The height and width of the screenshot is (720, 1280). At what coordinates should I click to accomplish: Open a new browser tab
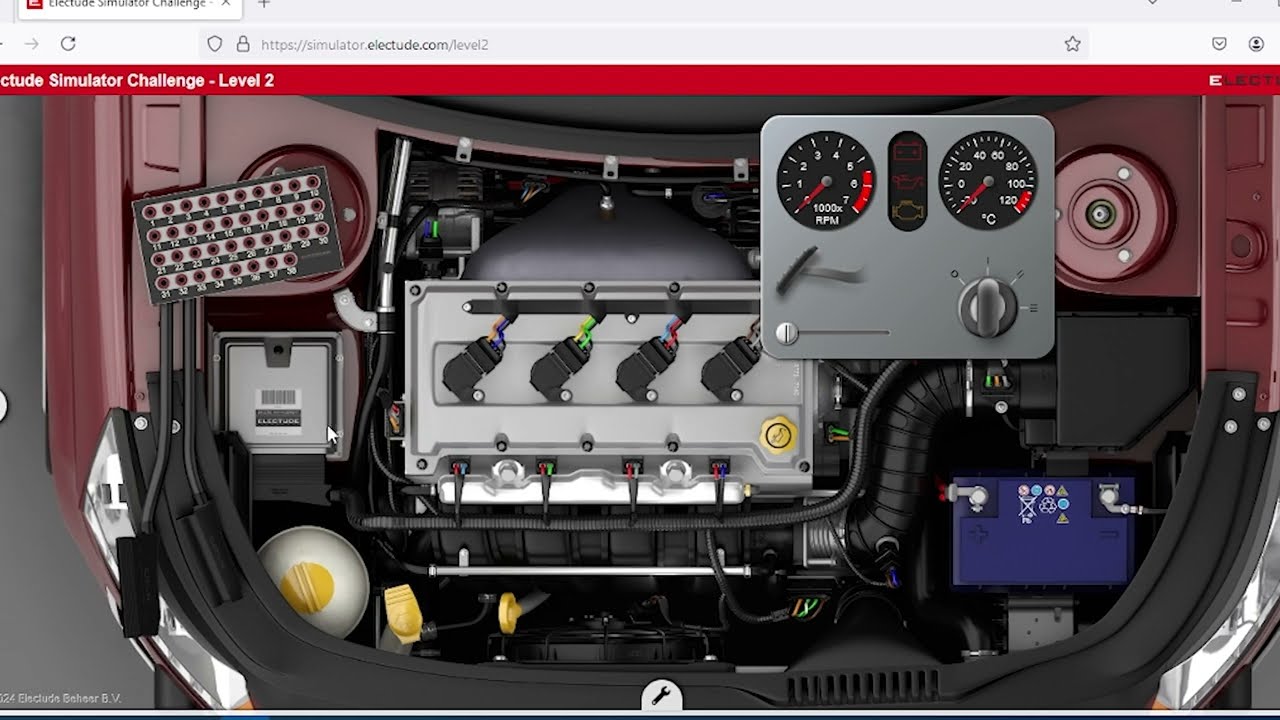pos(263,4)
